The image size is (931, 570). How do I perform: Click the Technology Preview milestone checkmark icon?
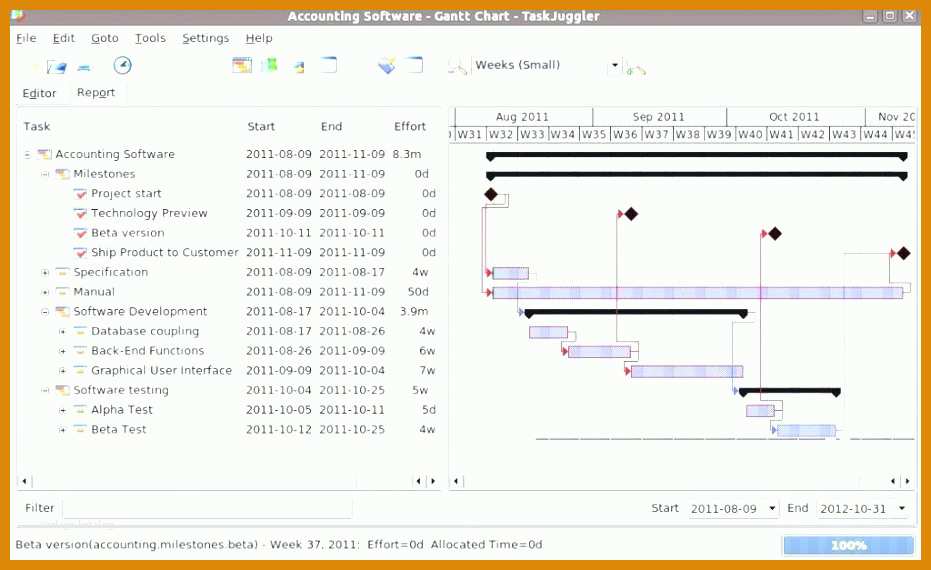click(x=80, y=213)
